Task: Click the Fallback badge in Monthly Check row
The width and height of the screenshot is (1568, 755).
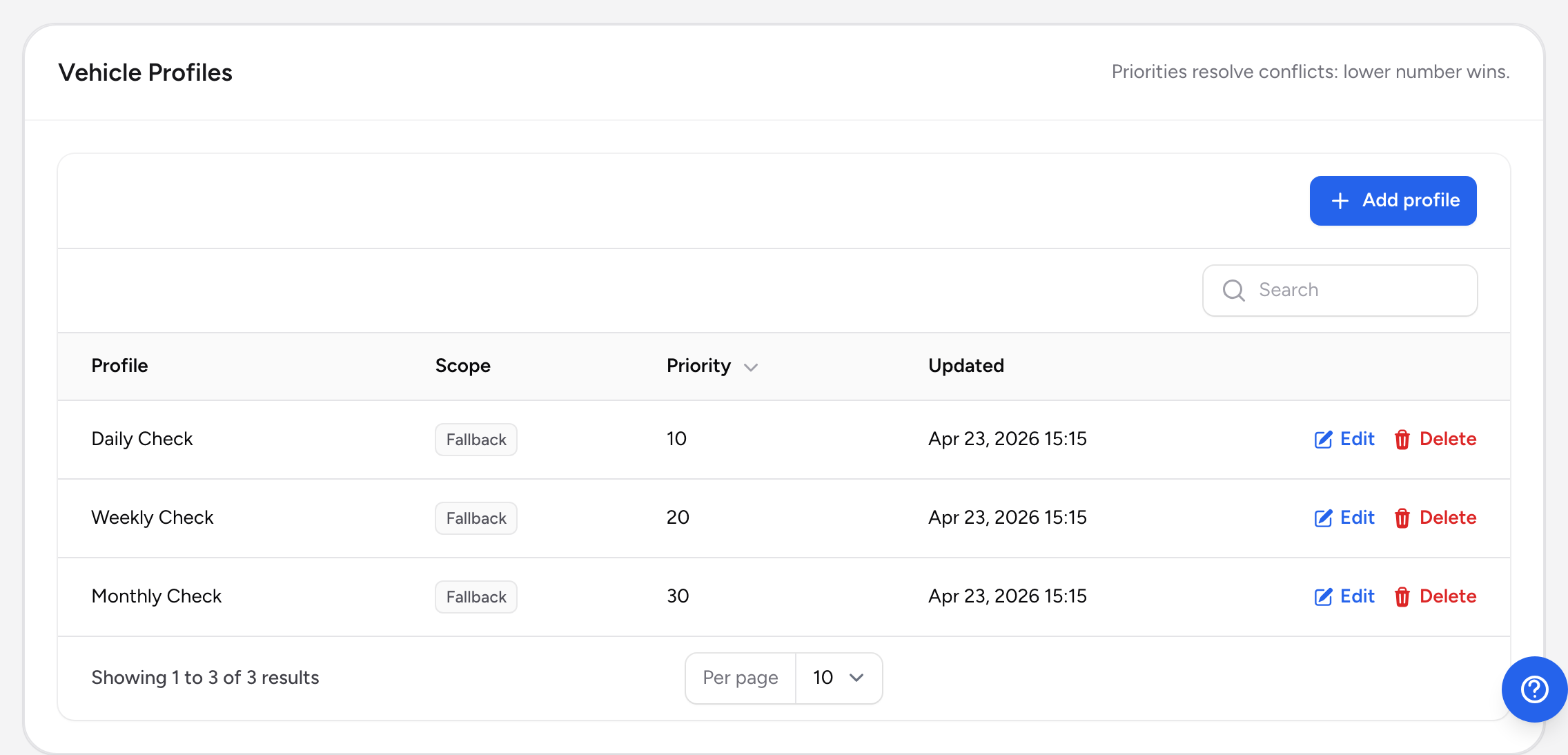Action: pos(476,597)
